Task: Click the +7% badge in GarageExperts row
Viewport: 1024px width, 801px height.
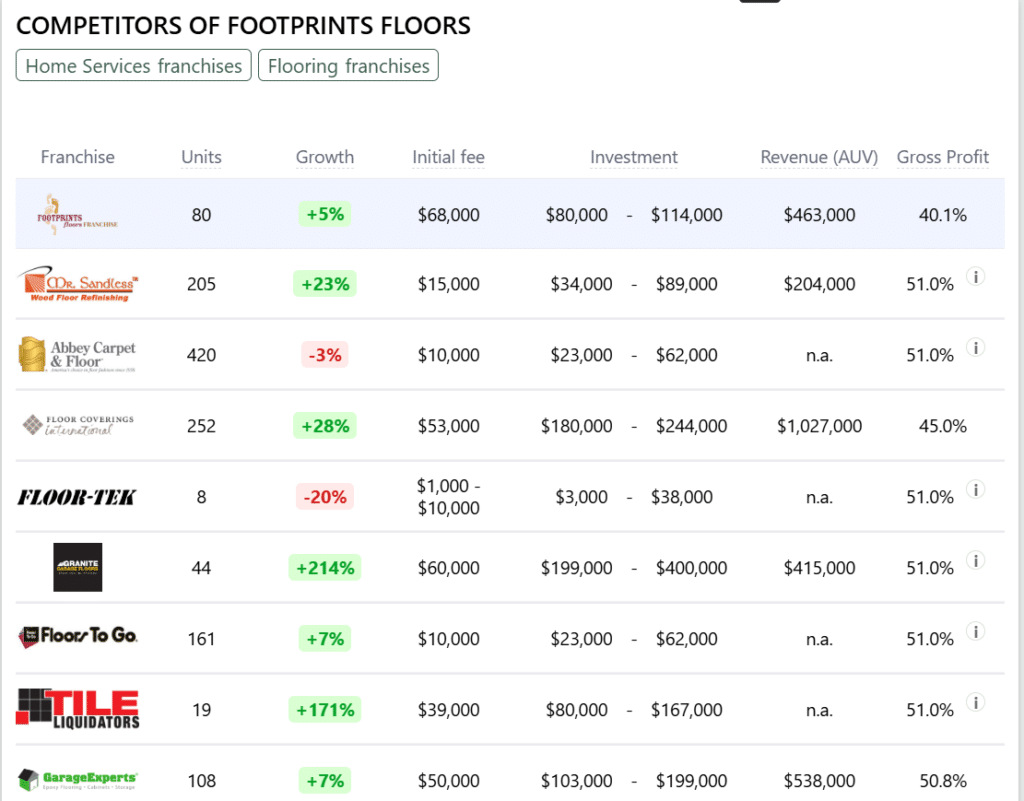Action: [325, 780]
